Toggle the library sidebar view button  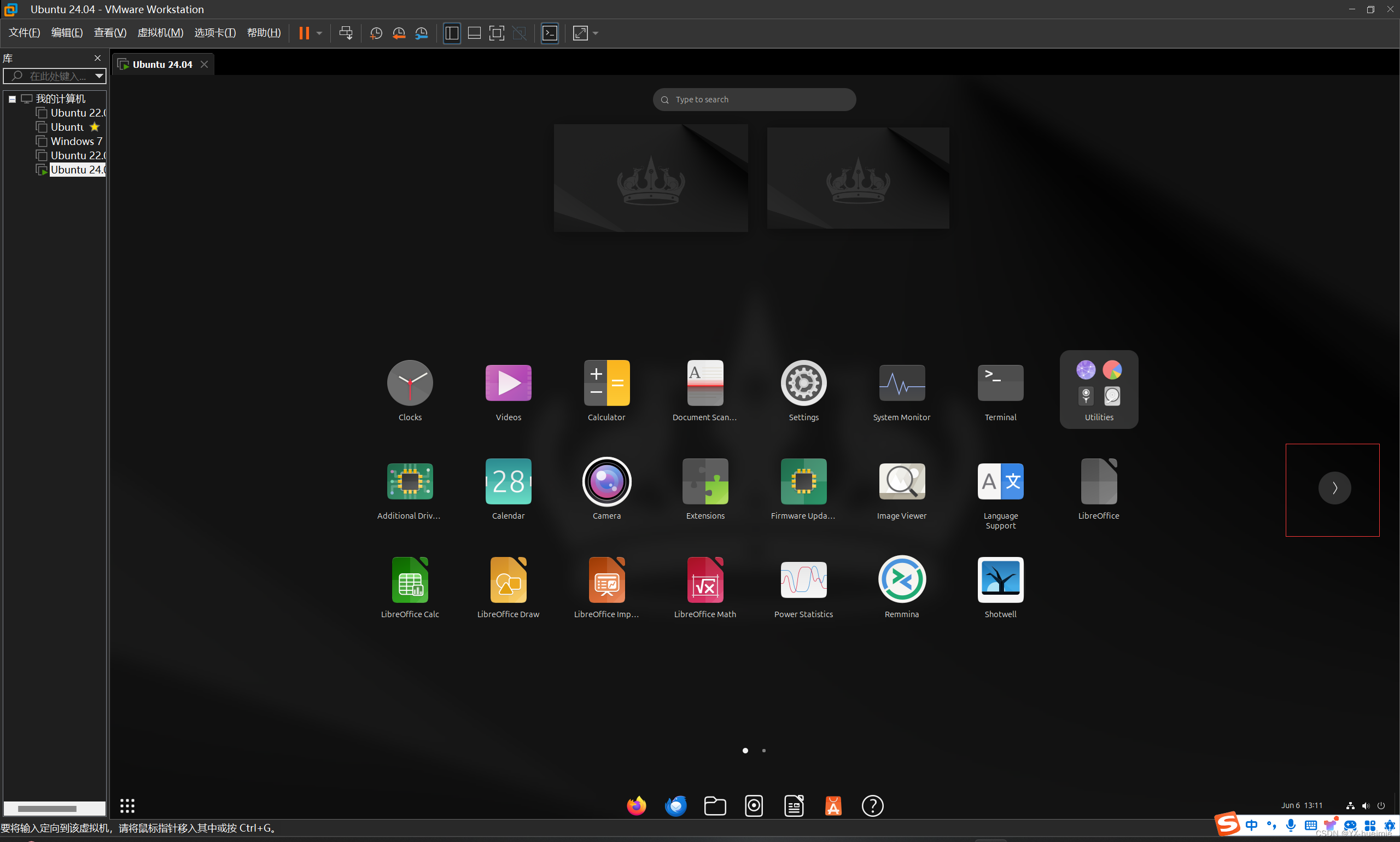(451, 33)
